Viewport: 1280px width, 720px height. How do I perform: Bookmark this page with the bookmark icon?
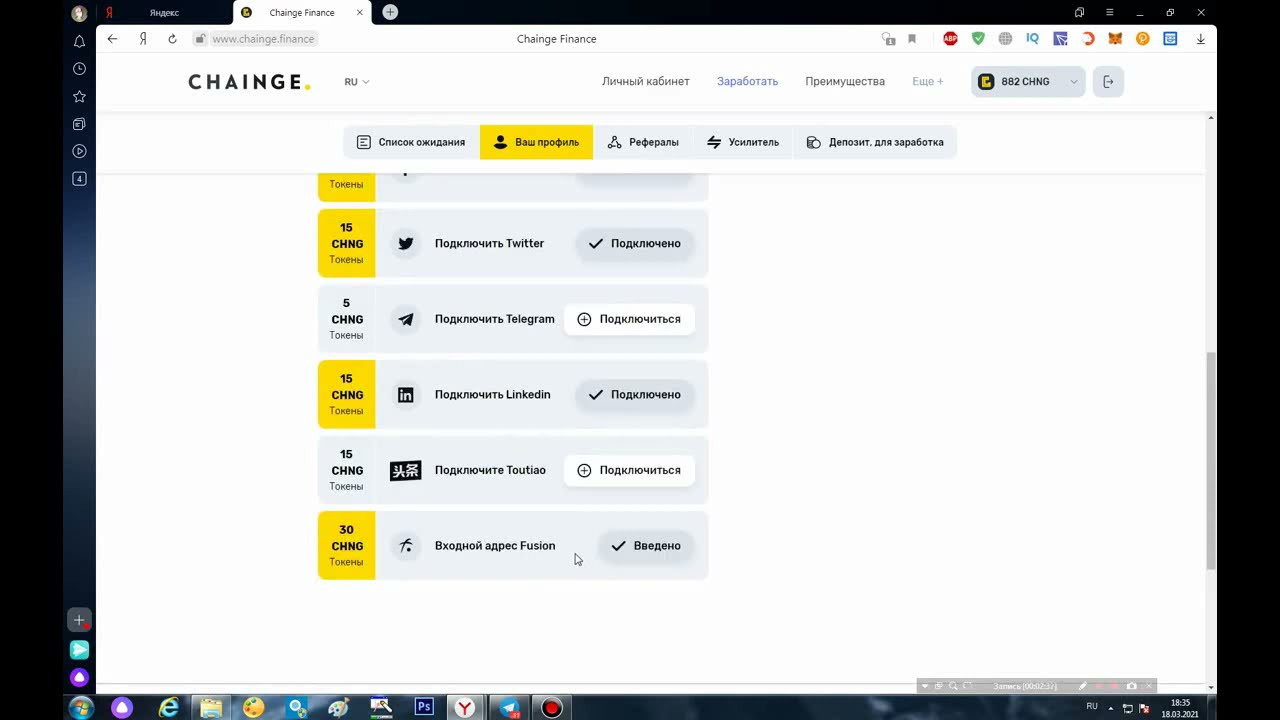(912, 39)
